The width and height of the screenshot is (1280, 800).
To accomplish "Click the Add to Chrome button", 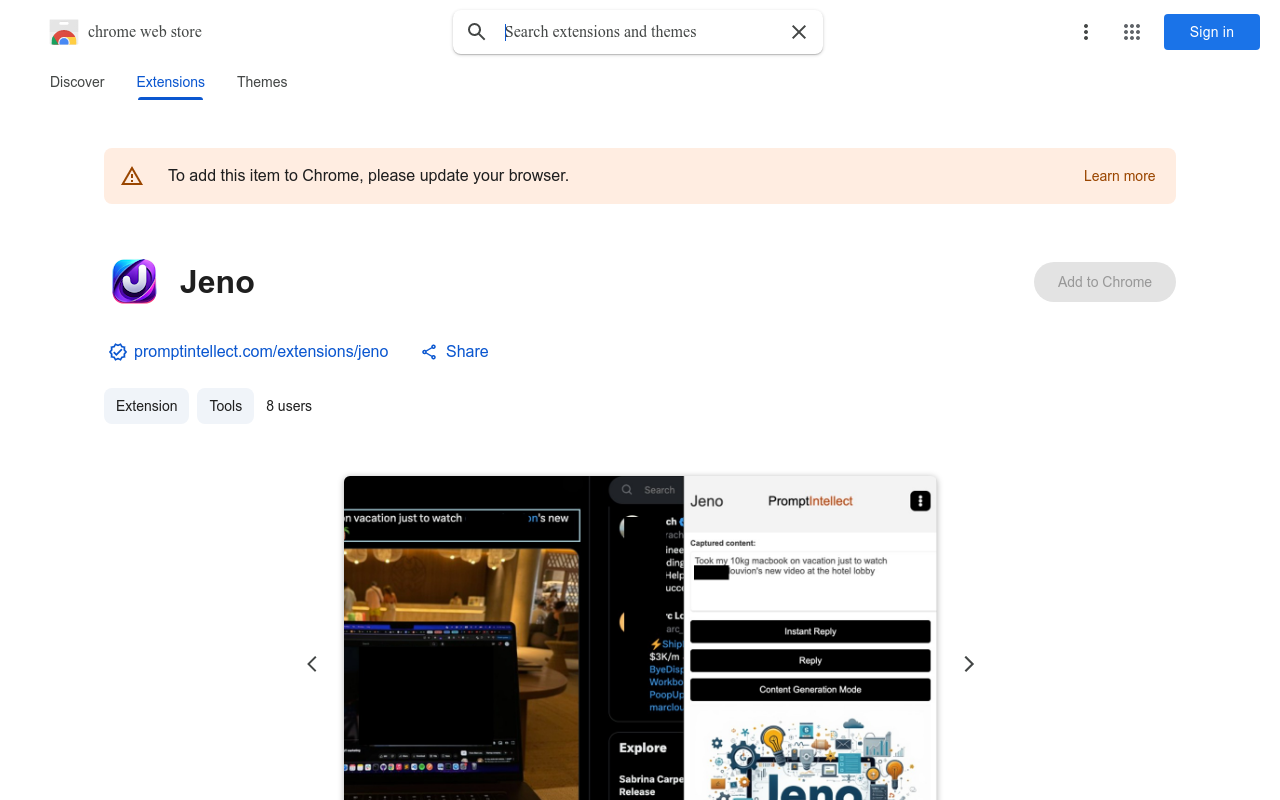I will tap(1104, 282).
